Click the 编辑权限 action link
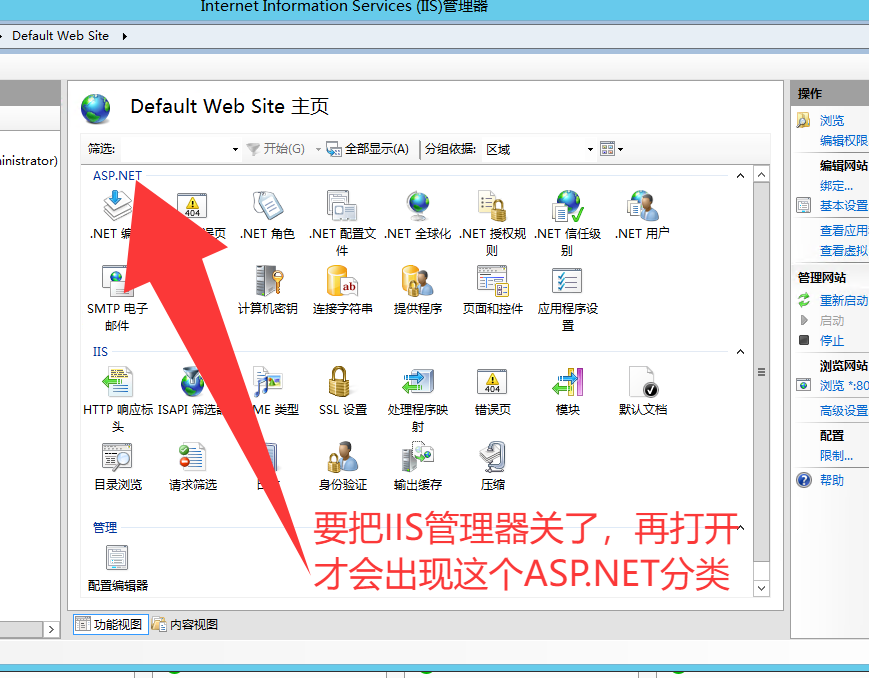 [x=844, y=141]
